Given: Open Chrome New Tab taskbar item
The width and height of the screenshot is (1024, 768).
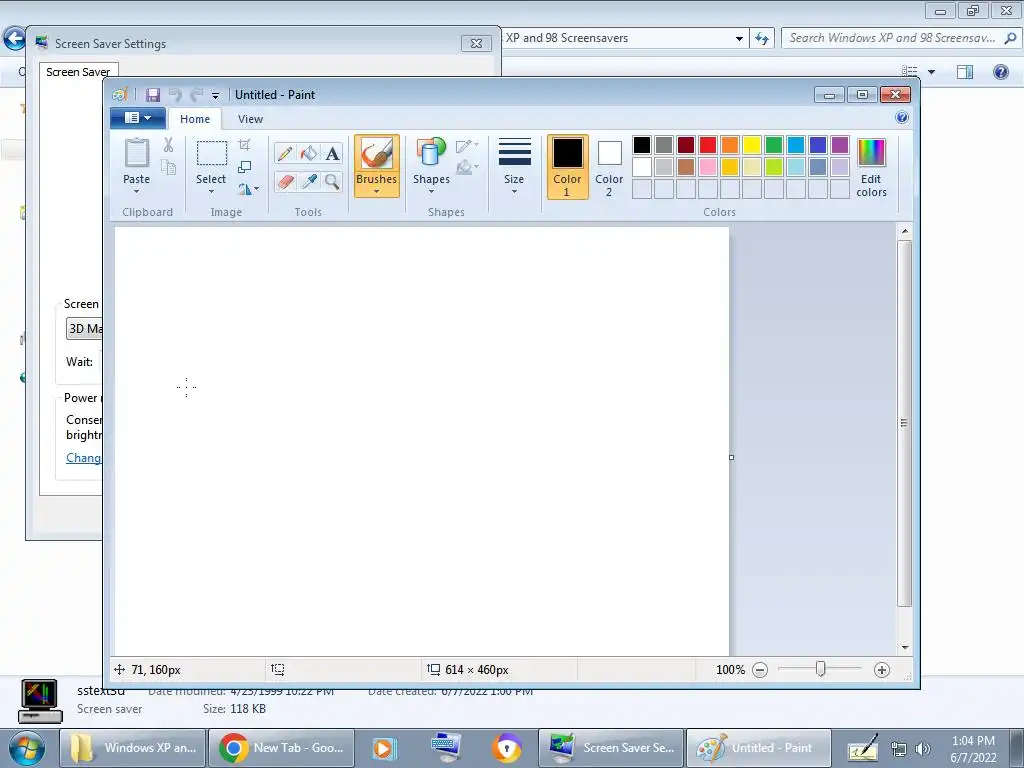Looking at the screenshot, I should [281, 748].
